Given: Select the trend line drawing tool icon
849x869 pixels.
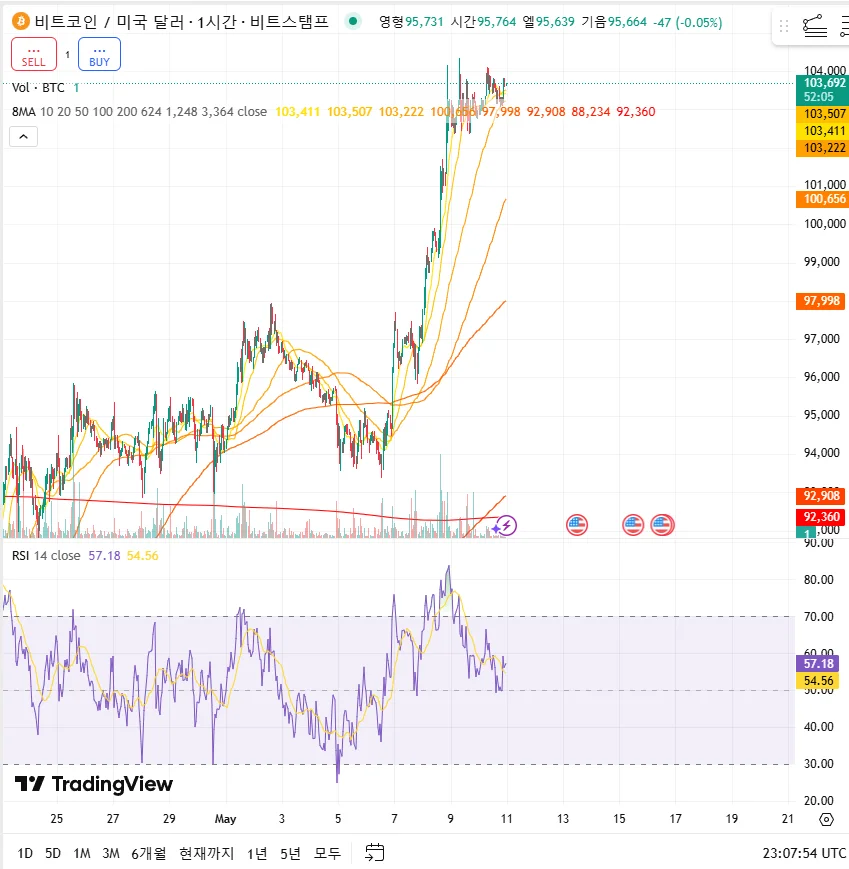Looking at the screenshot, I should [815, 26].
